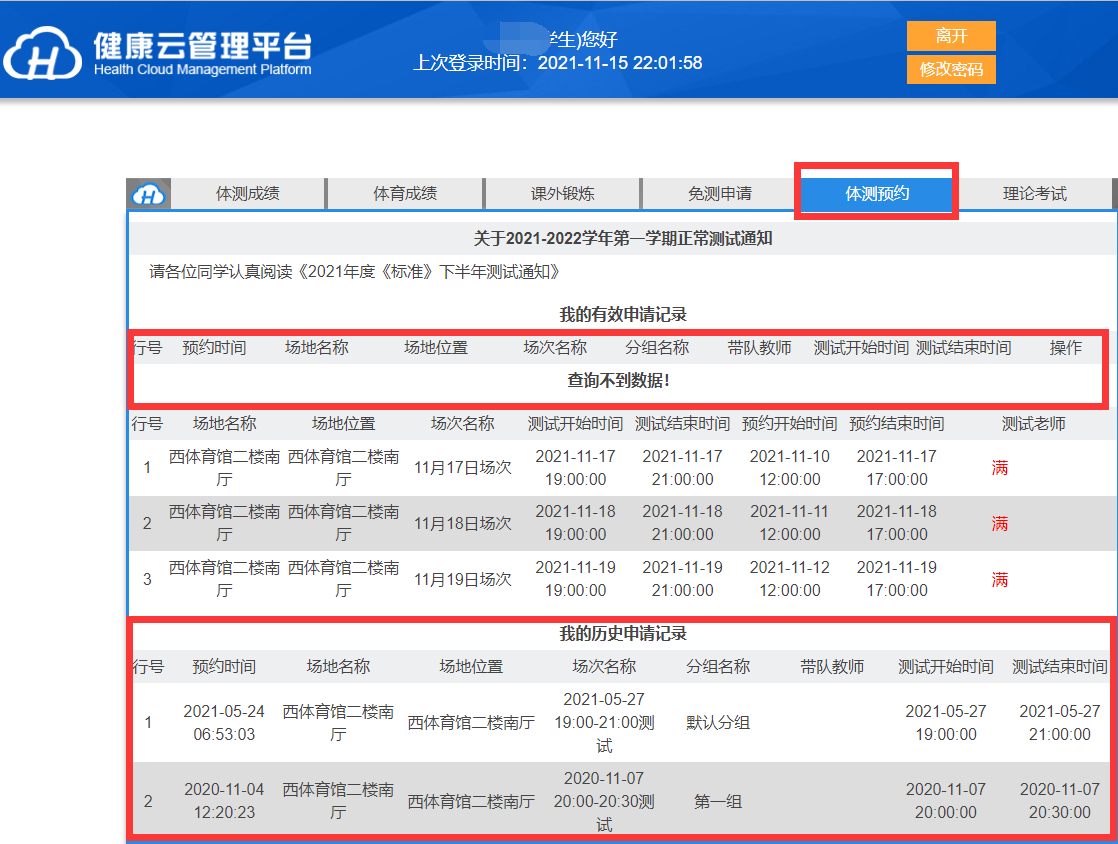Viewport: 1118px width, 844px height.
Task: Click the 操作 column header
Action: (x=1065, y=348)
